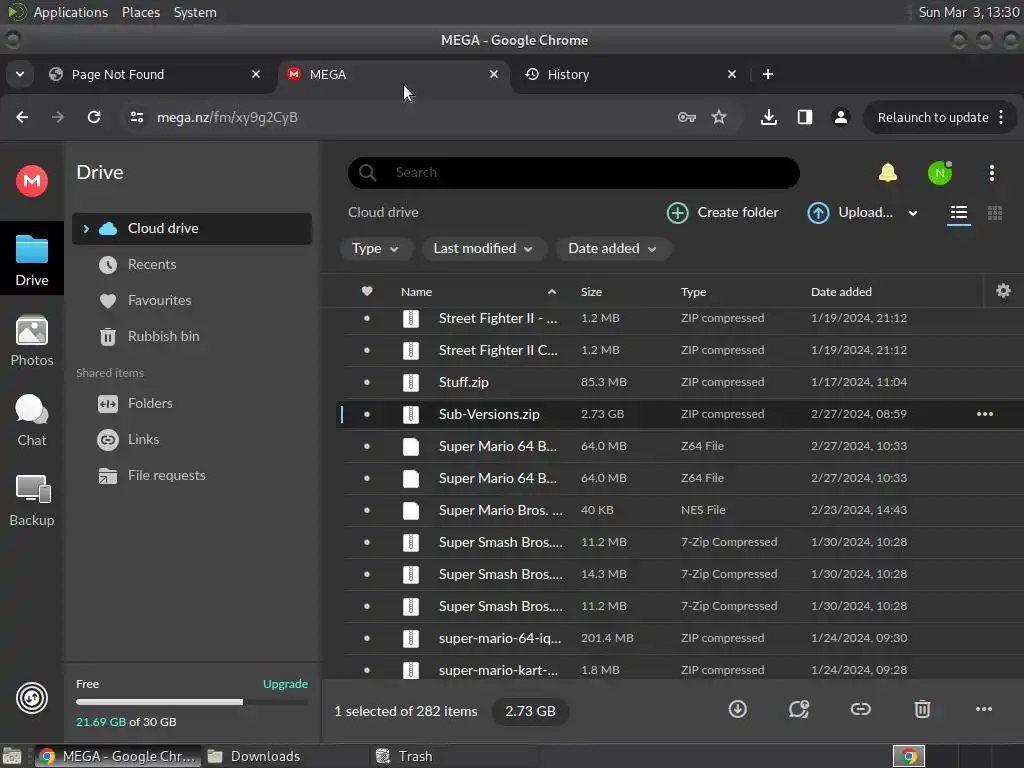Sort by Size column header
This screenshot has height=768, width=1024.
(x=592, y=292)
